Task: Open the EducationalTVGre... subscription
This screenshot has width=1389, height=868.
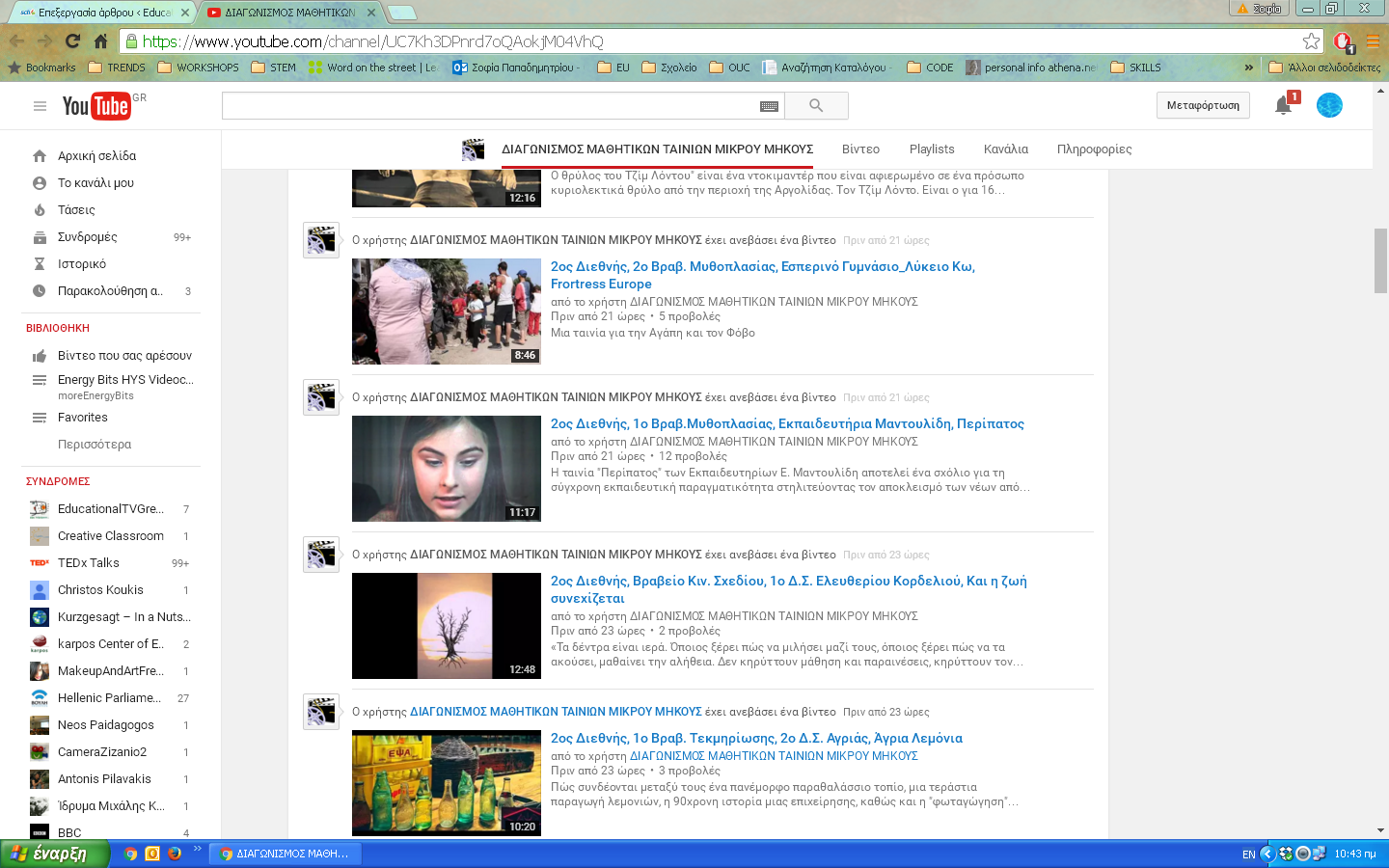Action: coord(111,508)
